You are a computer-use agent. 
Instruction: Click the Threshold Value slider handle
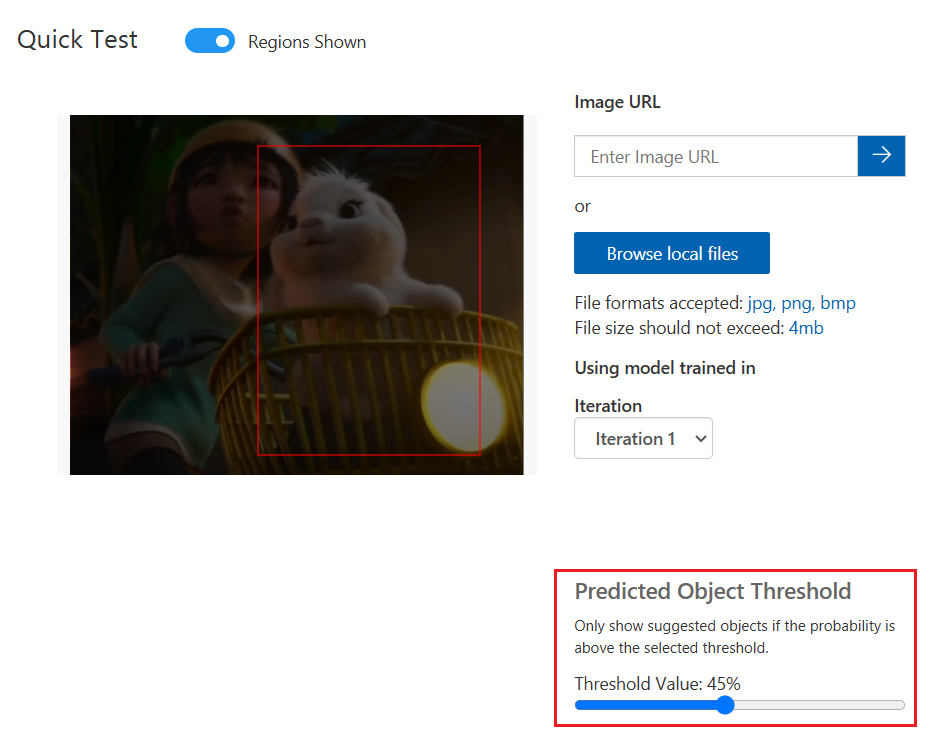(x=725, y=705)
